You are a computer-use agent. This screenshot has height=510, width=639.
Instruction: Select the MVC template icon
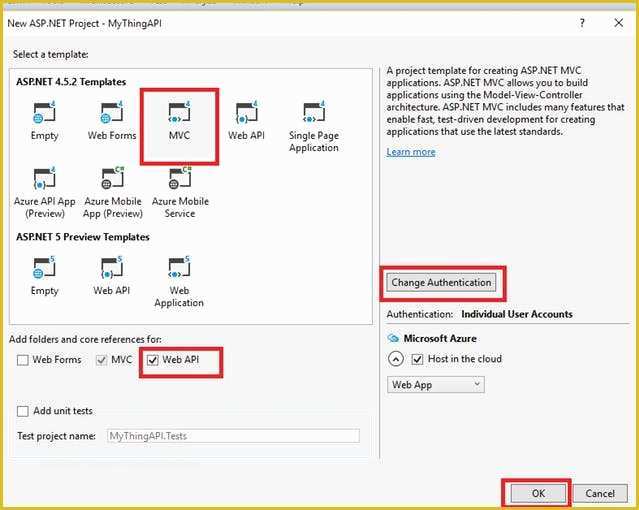[179, 113]
